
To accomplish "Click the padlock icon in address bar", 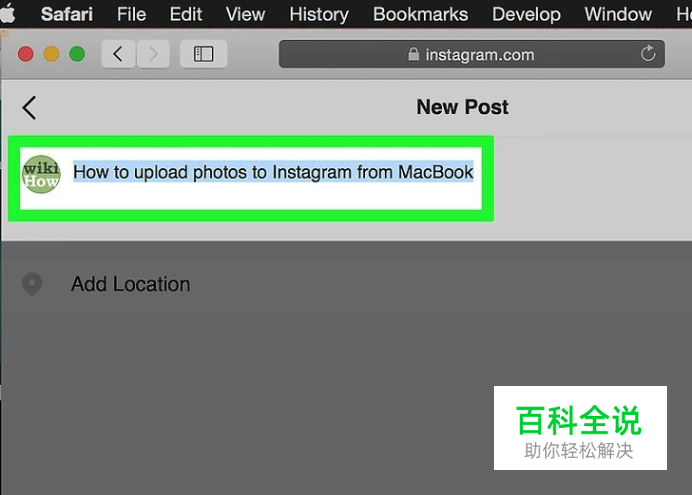I will [x=414, y=54].
